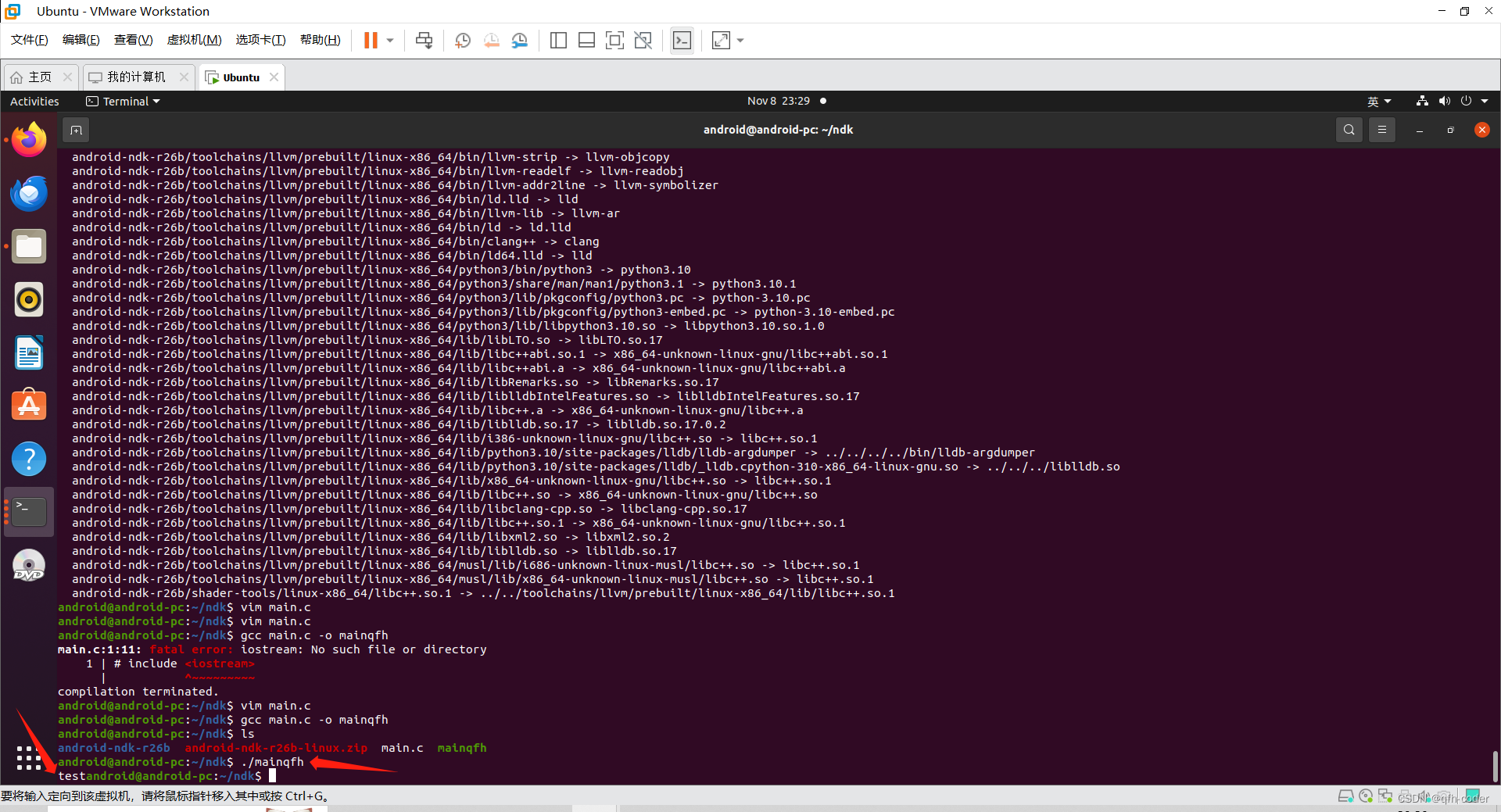Click 'main.c' in the ls output
1501x812 pixels.
tap(402, 748)
